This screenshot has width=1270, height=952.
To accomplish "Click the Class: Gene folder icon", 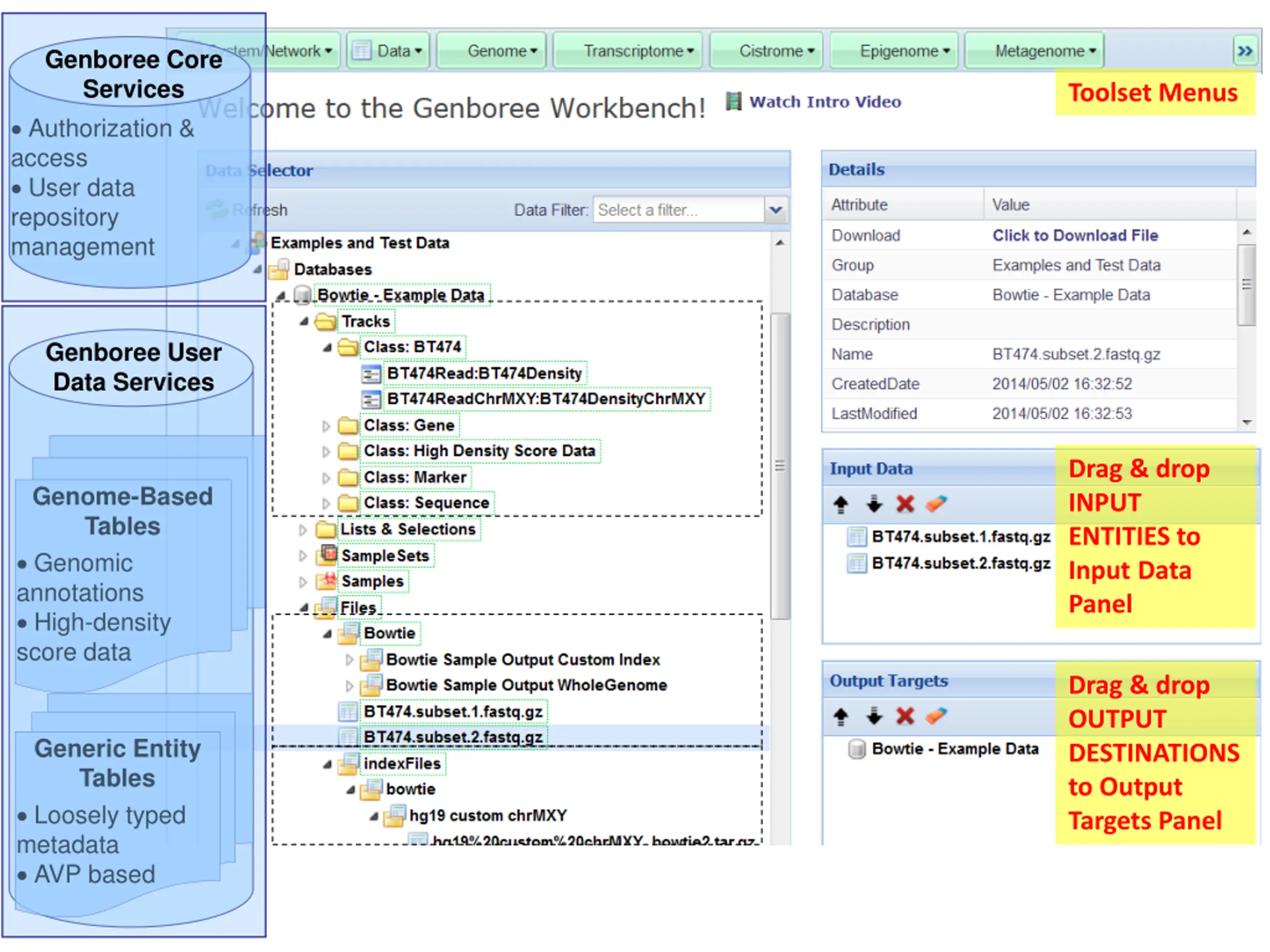I will (348, 425).
